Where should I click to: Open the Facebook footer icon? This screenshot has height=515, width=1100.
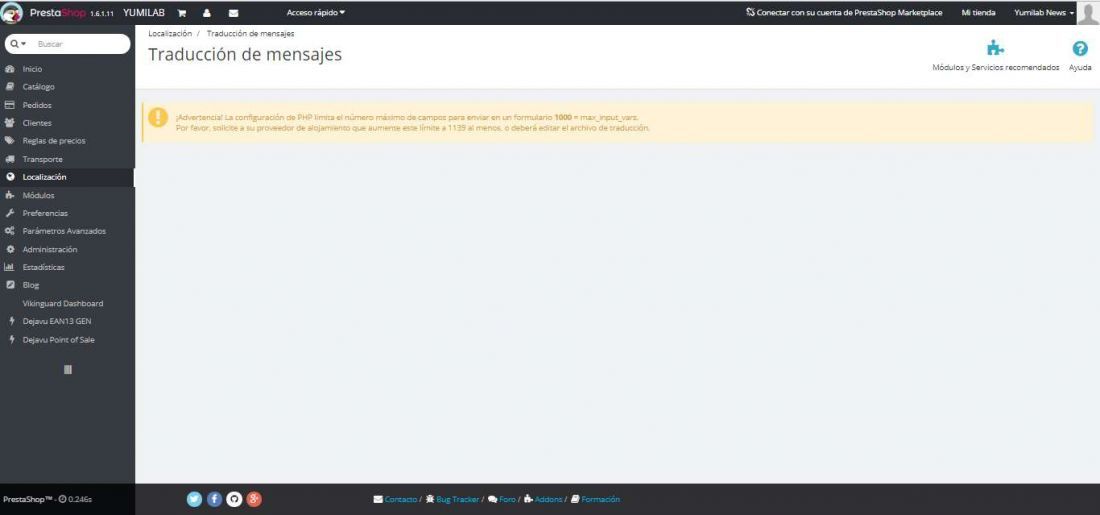pos(215,500)
